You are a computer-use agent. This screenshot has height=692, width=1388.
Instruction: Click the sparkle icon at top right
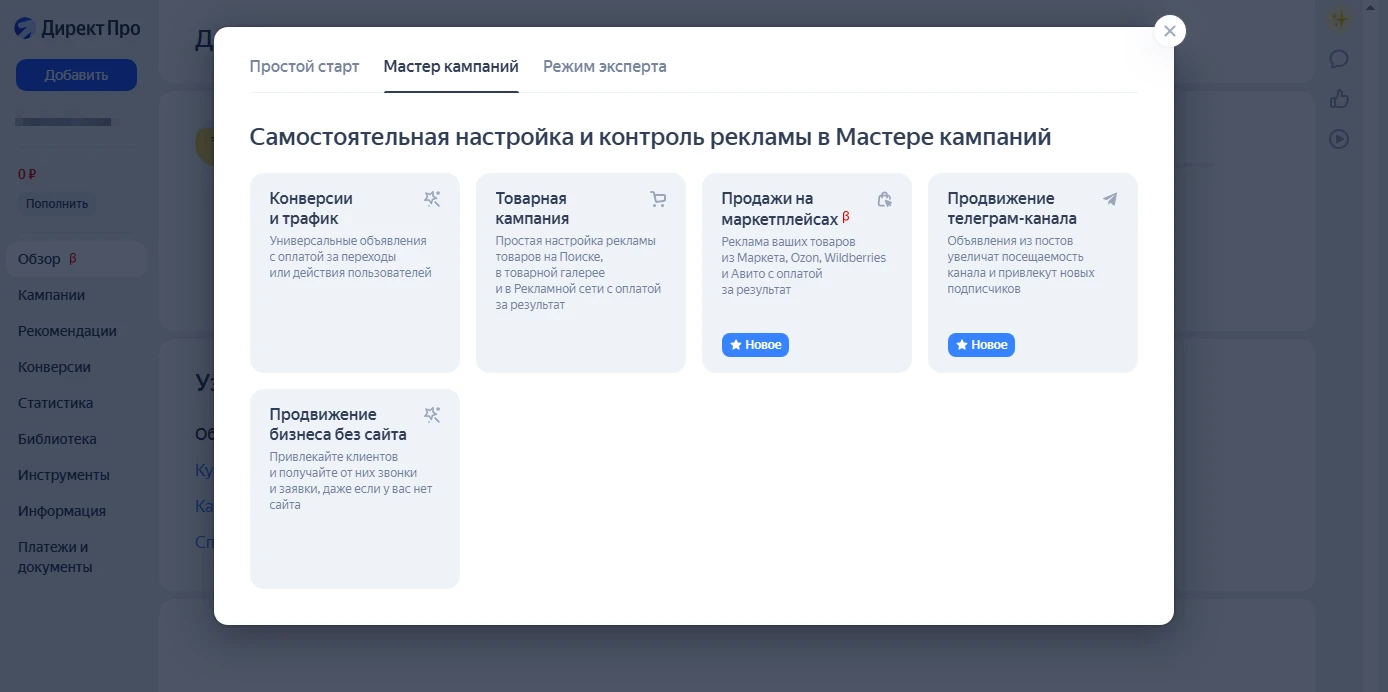[1339, 19]
